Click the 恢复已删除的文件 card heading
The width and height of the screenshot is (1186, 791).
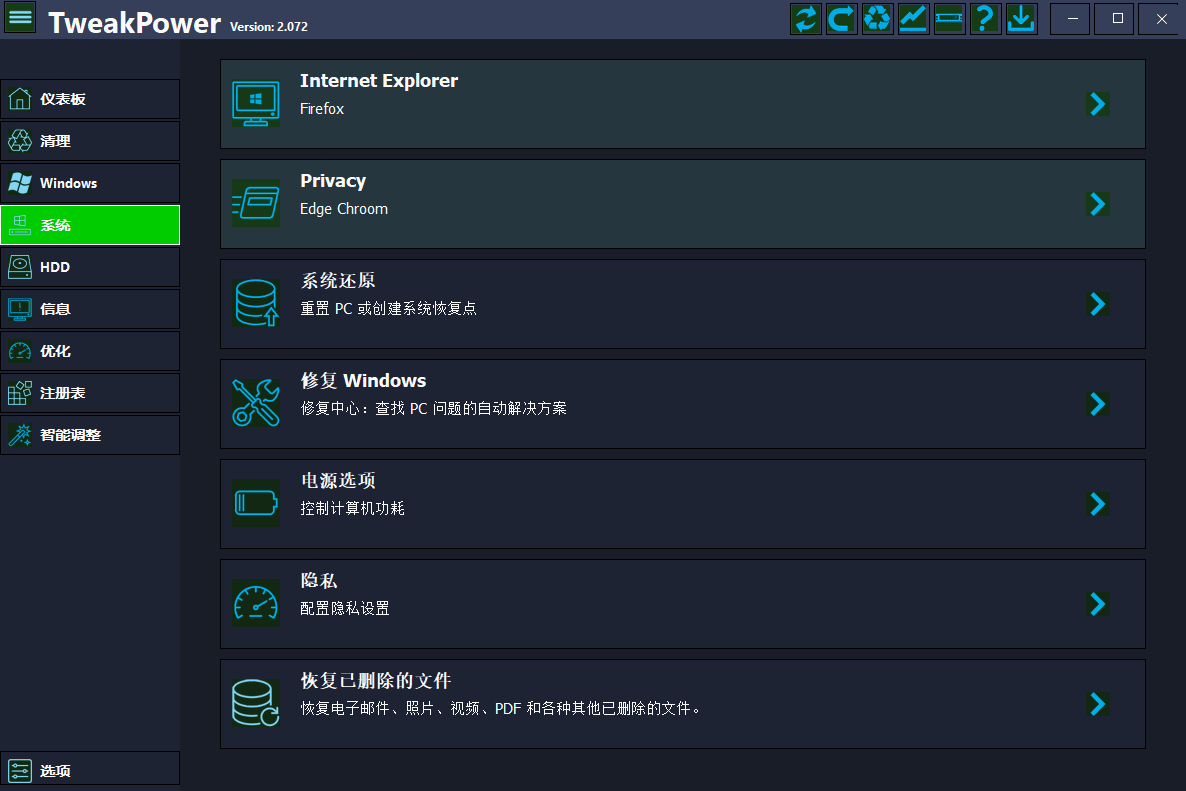tap(376, 681)
